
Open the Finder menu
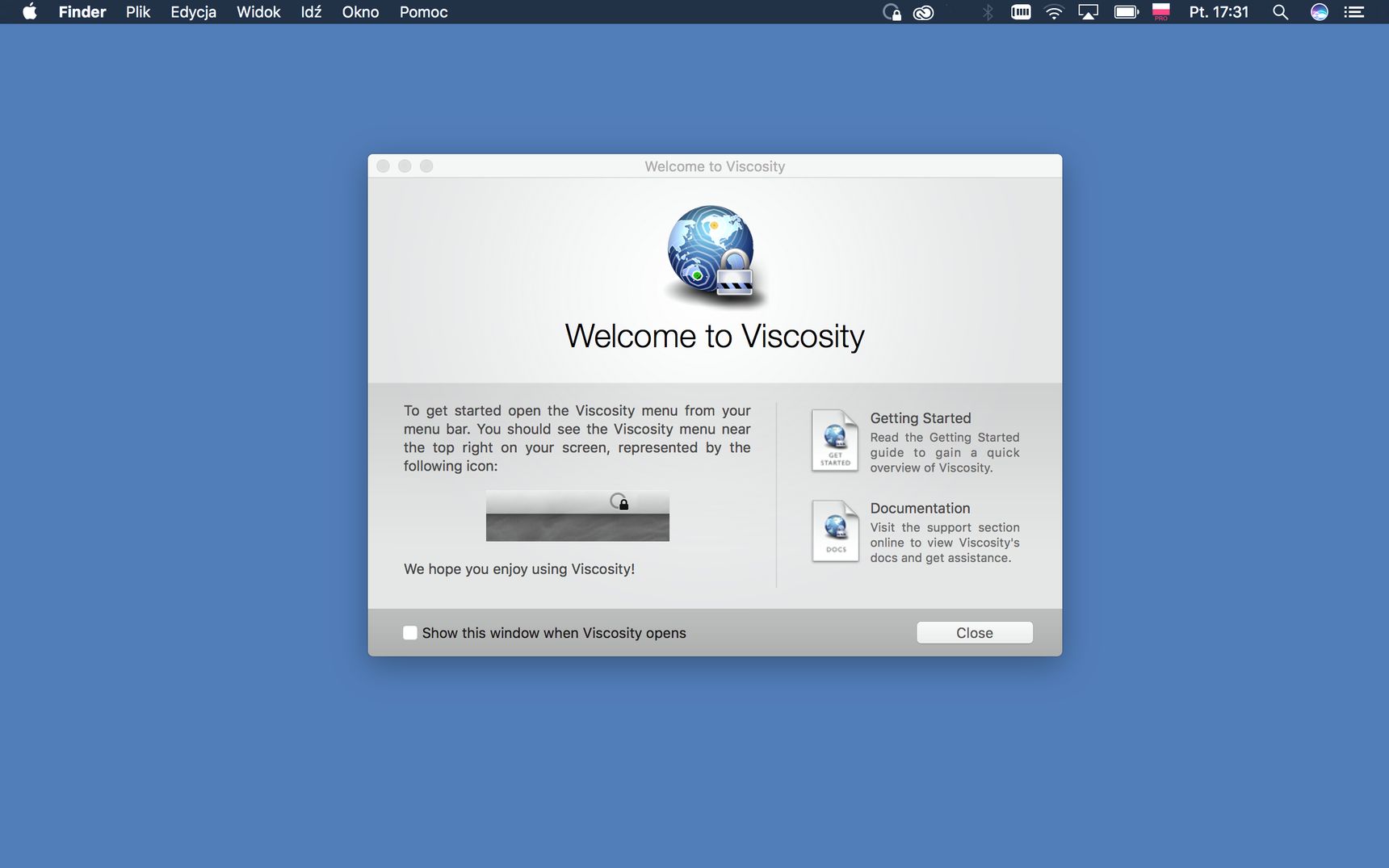[82, 12]
